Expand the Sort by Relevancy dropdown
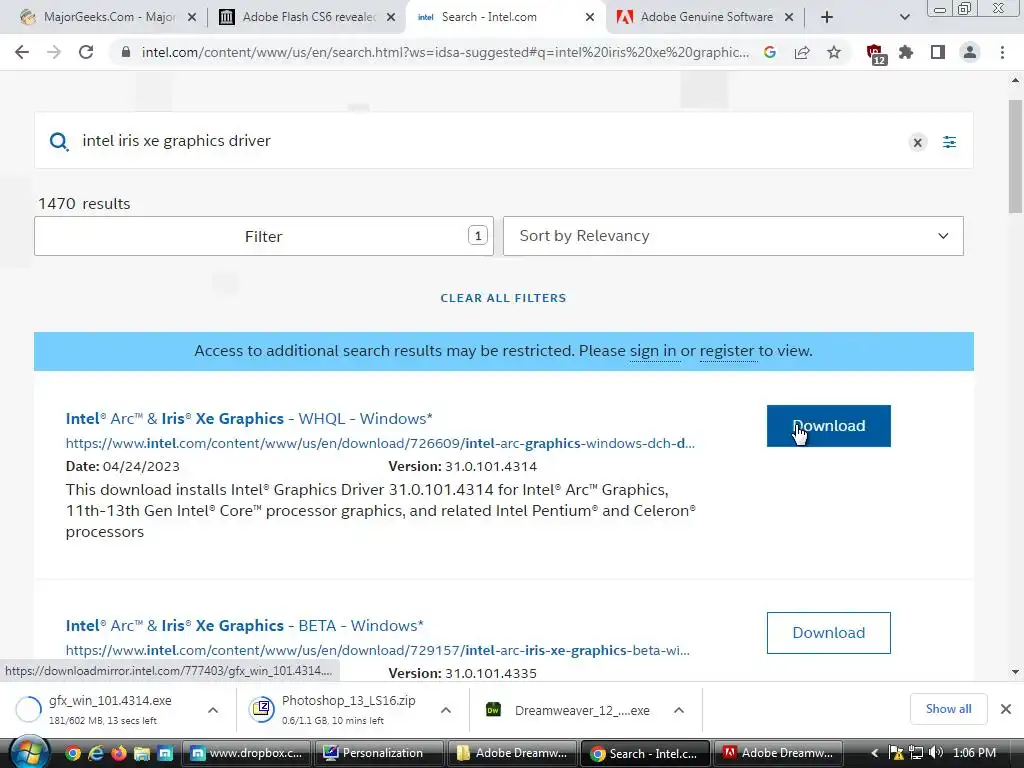The width and height of the screenshot is (1024, 768). point(733,236)
